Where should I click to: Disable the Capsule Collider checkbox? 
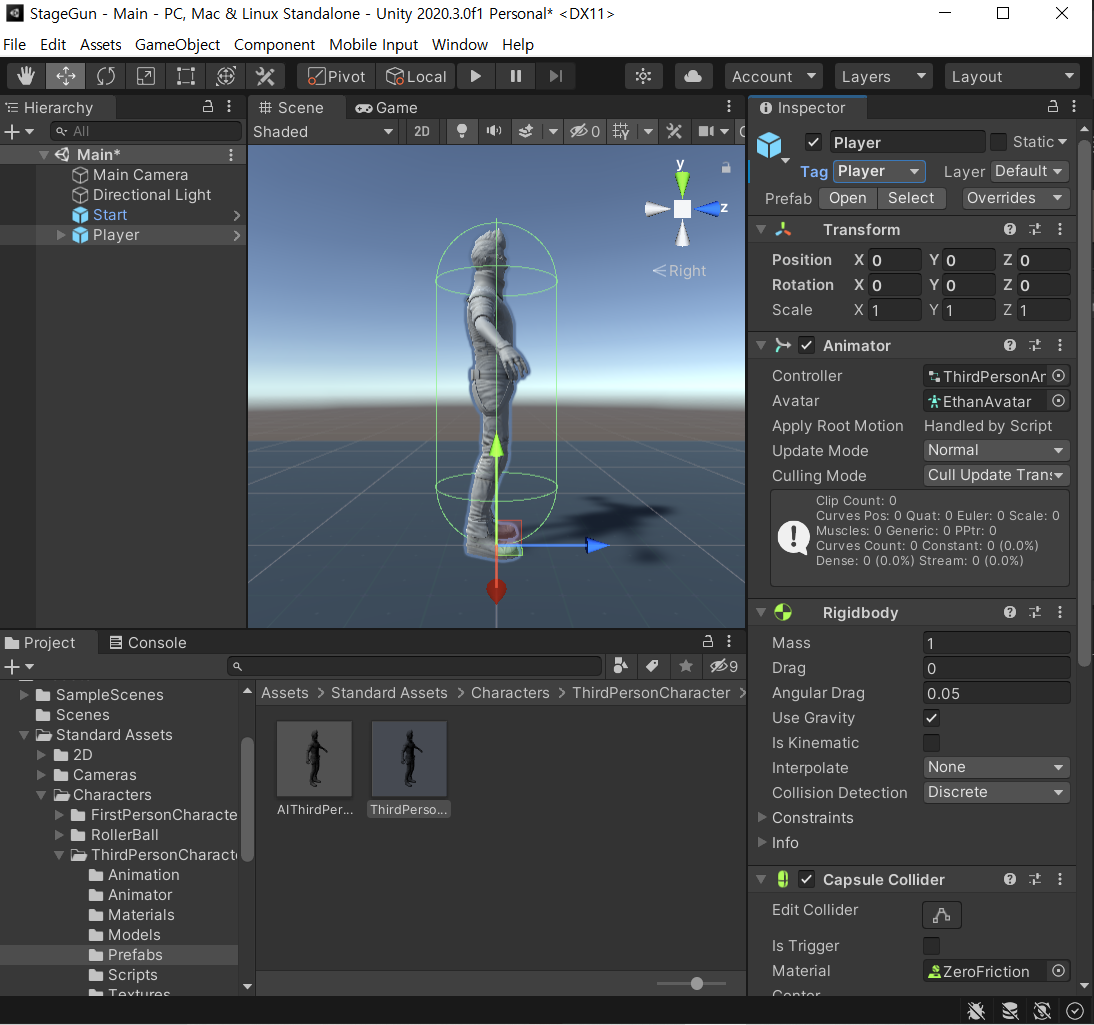click(x=807, y=880)
